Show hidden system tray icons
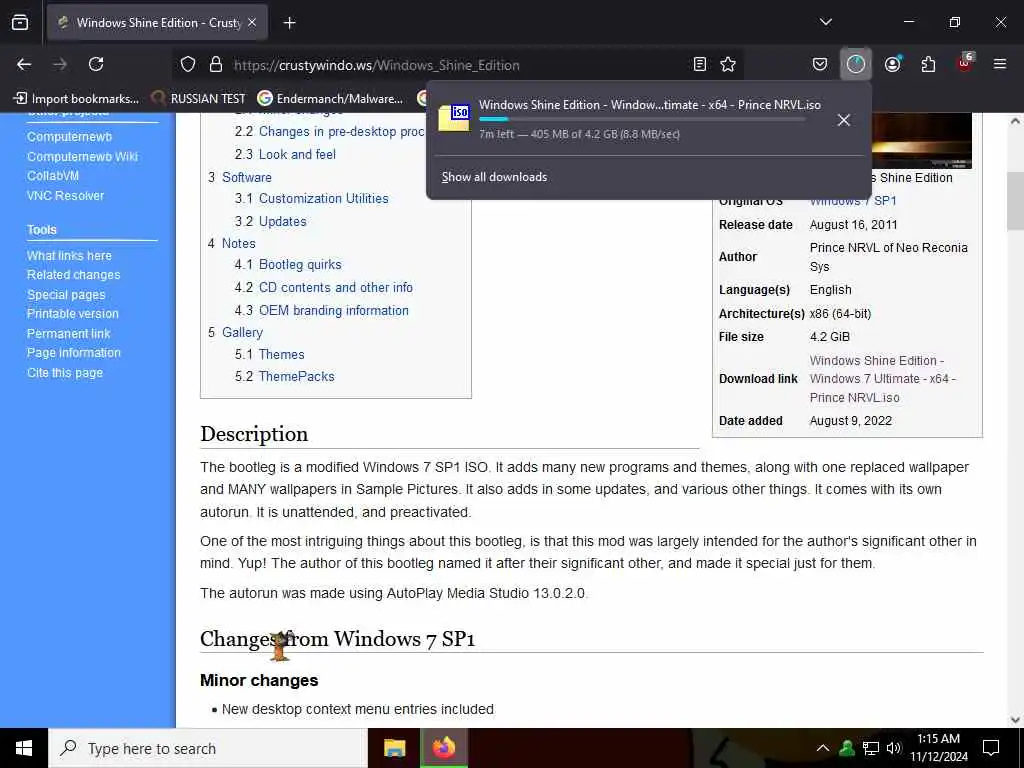The height and width of the screenshot is (768, 1024). pyautogui.click(x=823, y=748)
